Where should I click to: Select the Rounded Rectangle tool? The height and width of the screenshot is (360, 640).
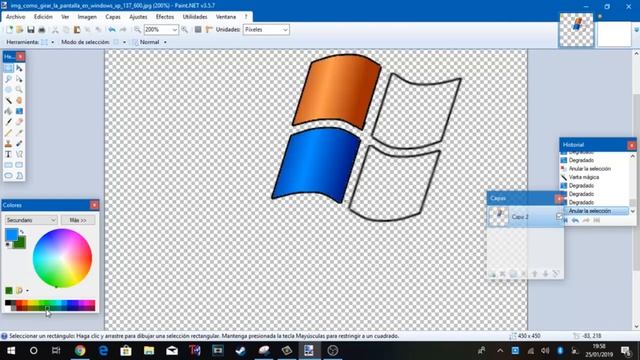point(19,165)
